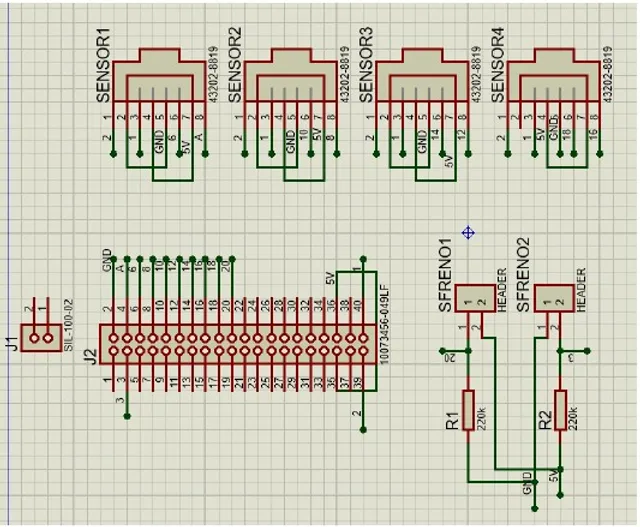Click the 43202-8819 label beside SENSOR4
This screenshot has height=527, width=640.
click(x=607, y=70)
